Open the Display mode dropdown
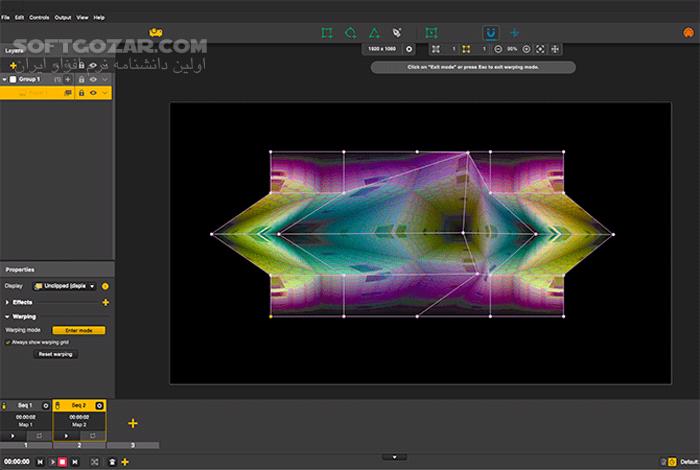The image size is (700, 470). (x=65, y=286)
